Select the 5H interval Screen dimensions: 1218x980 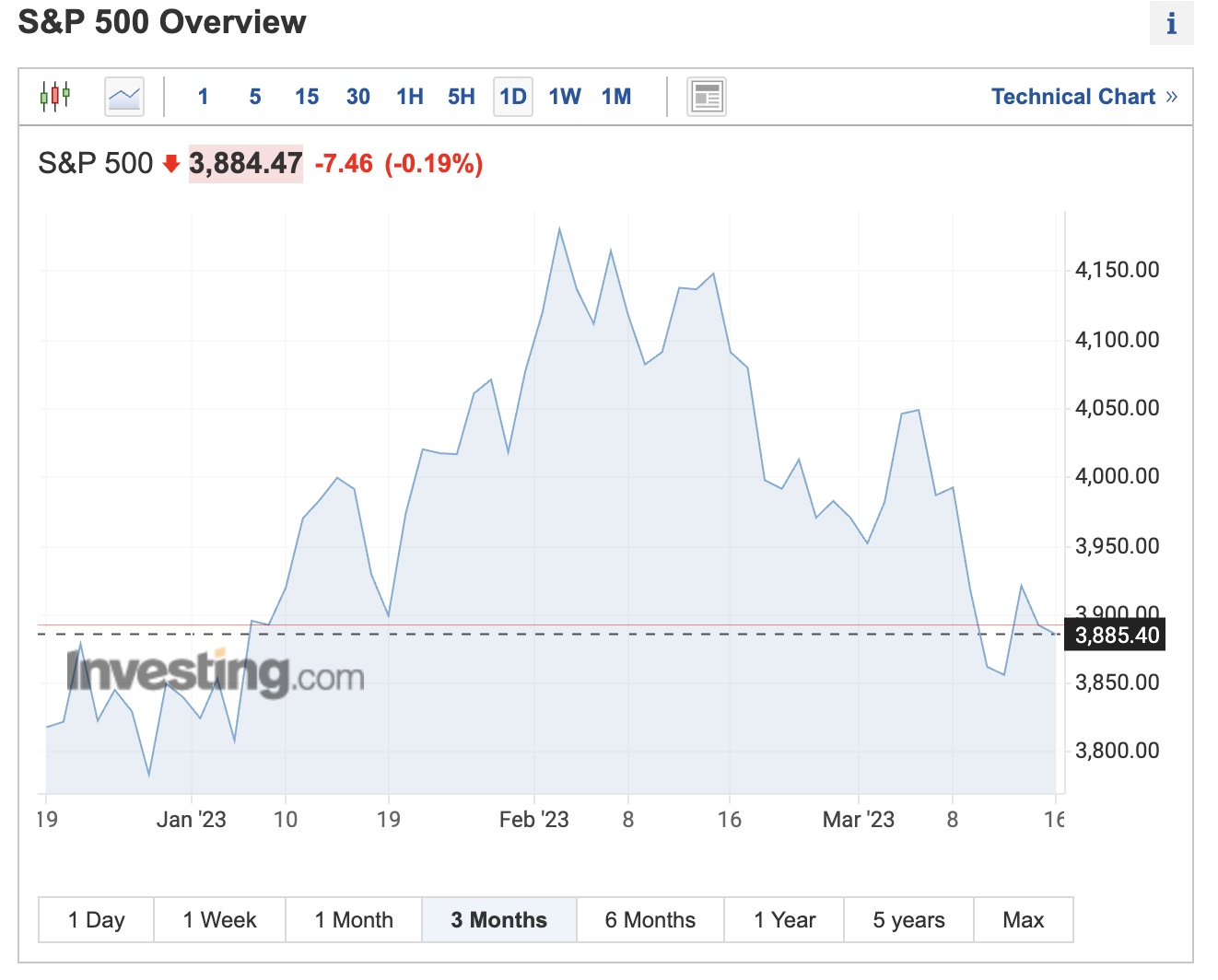[x=462, y=97]
